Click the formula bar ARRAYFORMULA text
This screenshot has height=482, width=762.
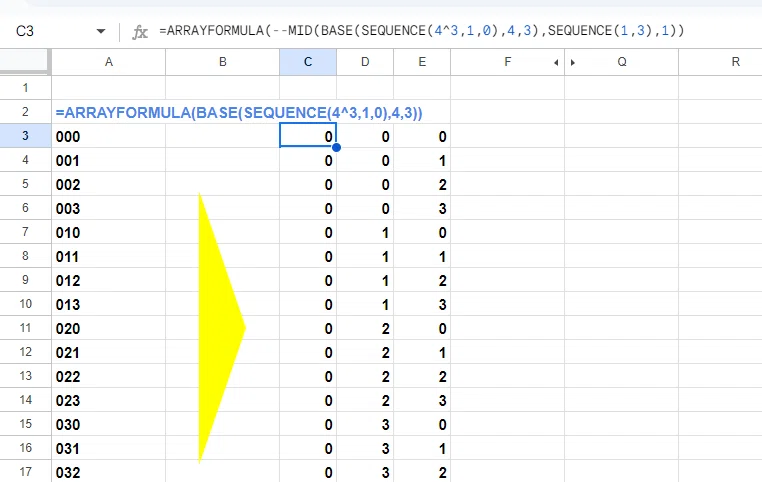pyautogui.click(x=421, y=31)
